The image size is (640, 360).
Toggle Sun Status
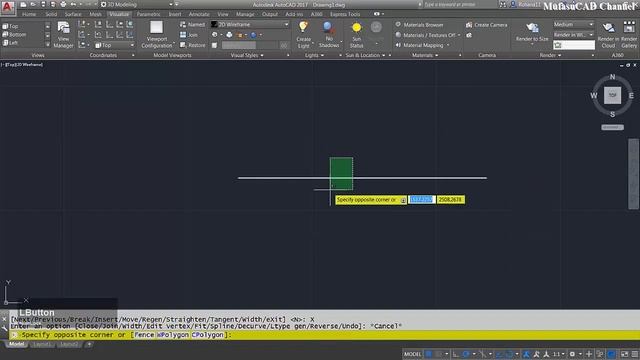tap(356, 35)
